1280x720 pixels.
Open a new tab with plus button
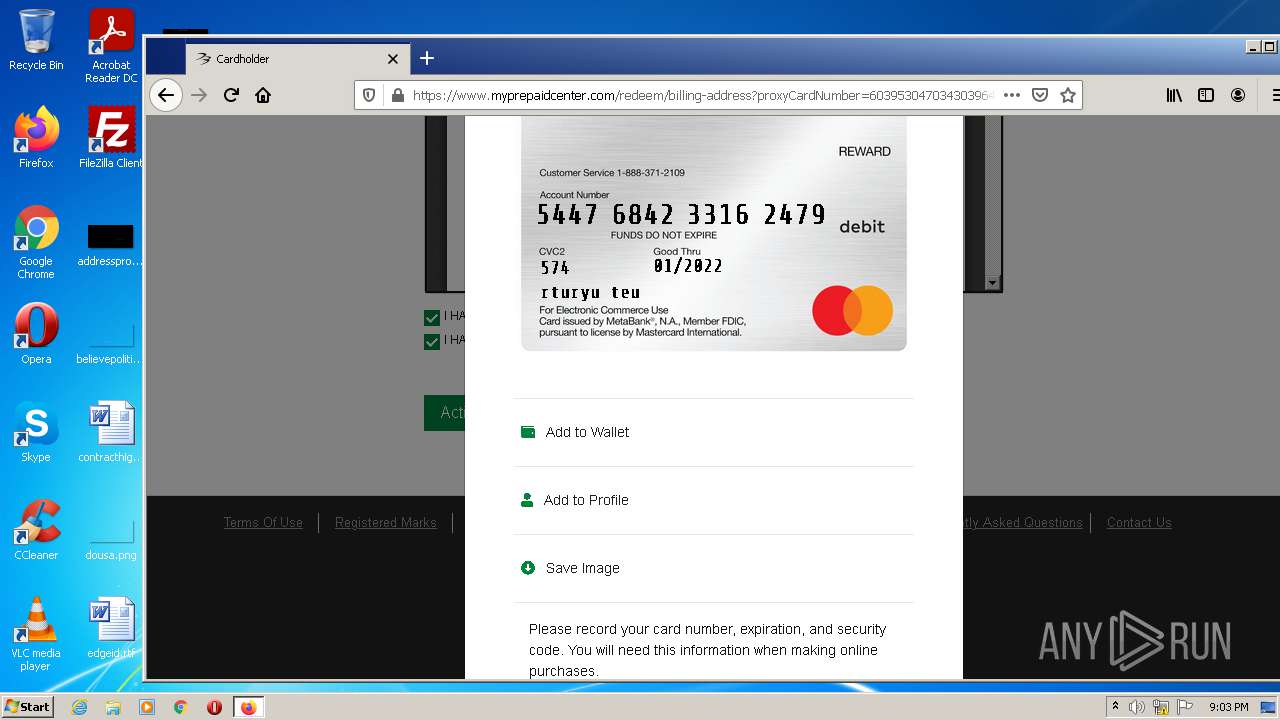(x=427, y=58)
